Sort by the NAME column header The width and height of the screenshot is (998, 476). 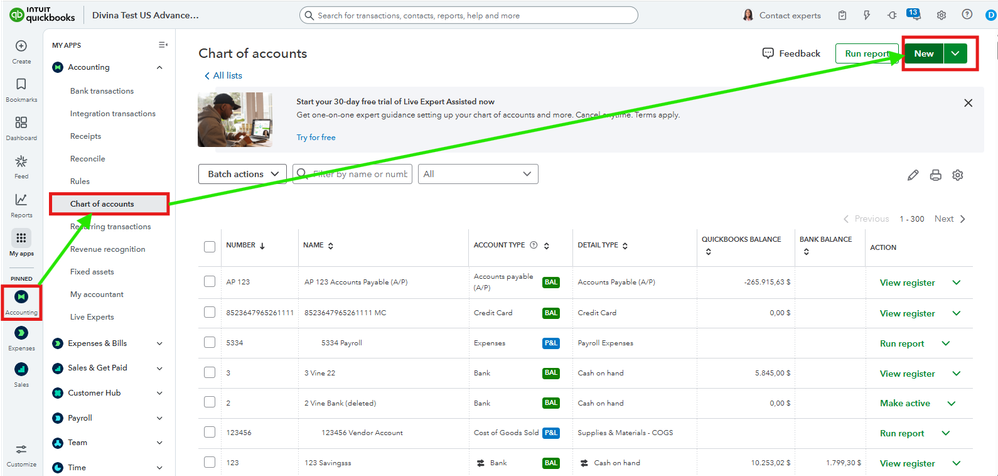pyautogui.click(x=318, y=246)
